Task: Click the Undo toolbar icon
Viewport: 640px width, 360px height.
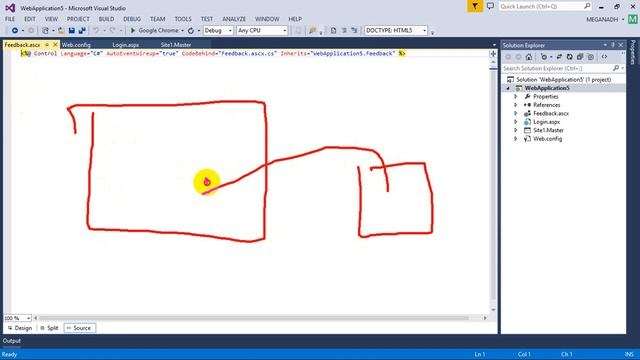Action: (x=96, y=31)
